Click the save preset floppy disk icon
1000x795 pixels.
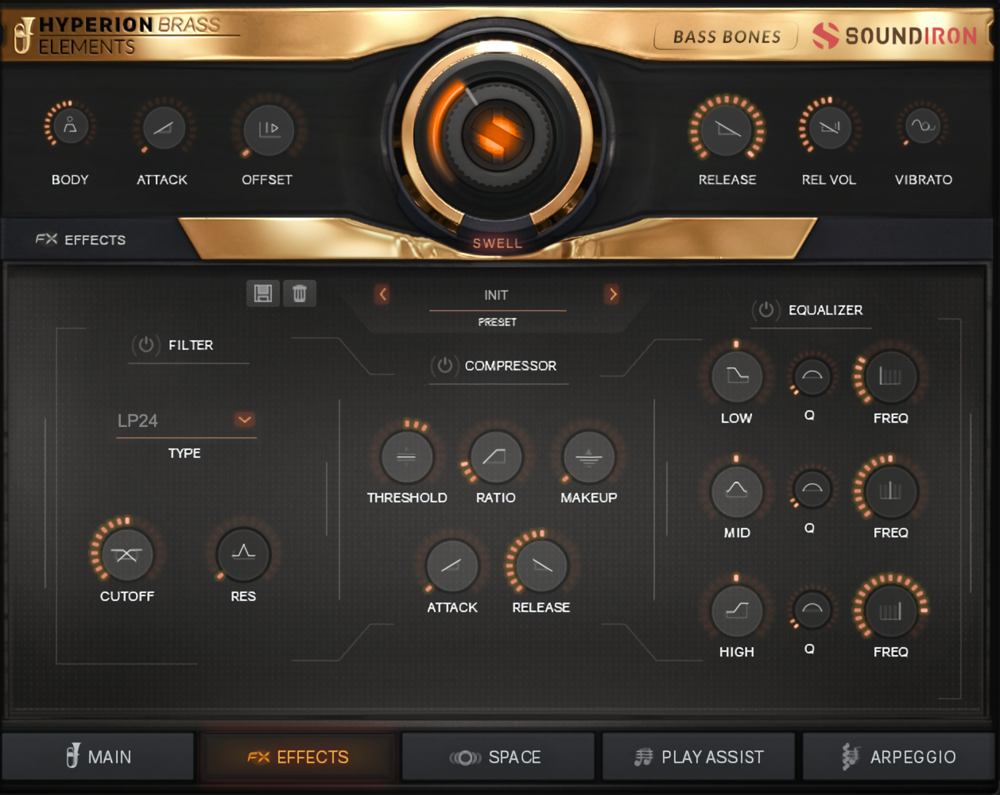click(263, 293)
